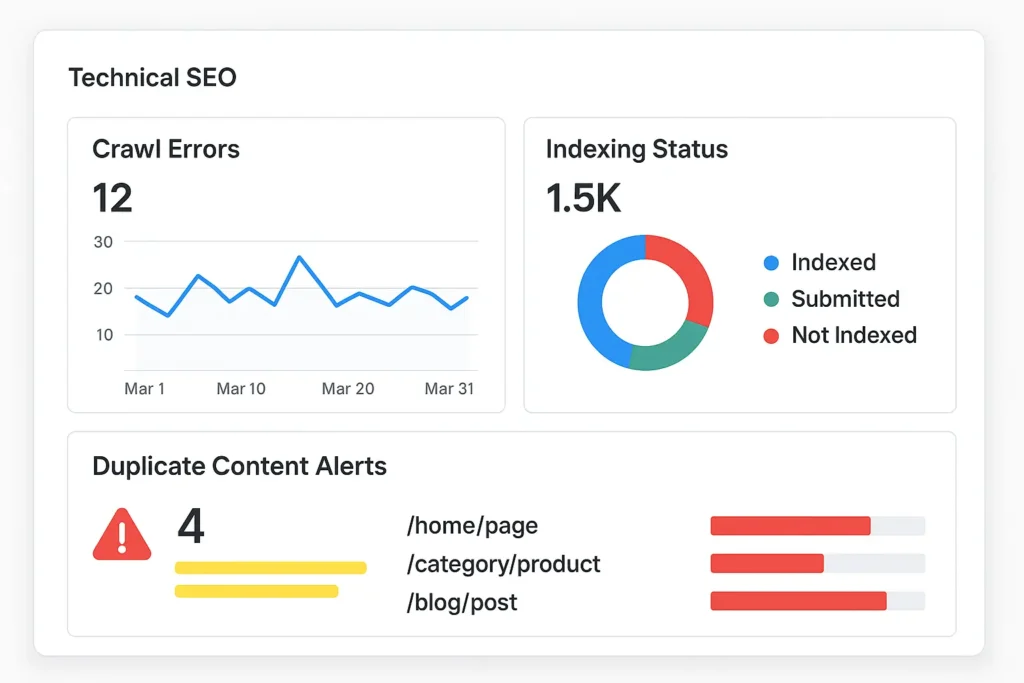
Task: Open the /category/product duplicate link
Action: [503, 564]
